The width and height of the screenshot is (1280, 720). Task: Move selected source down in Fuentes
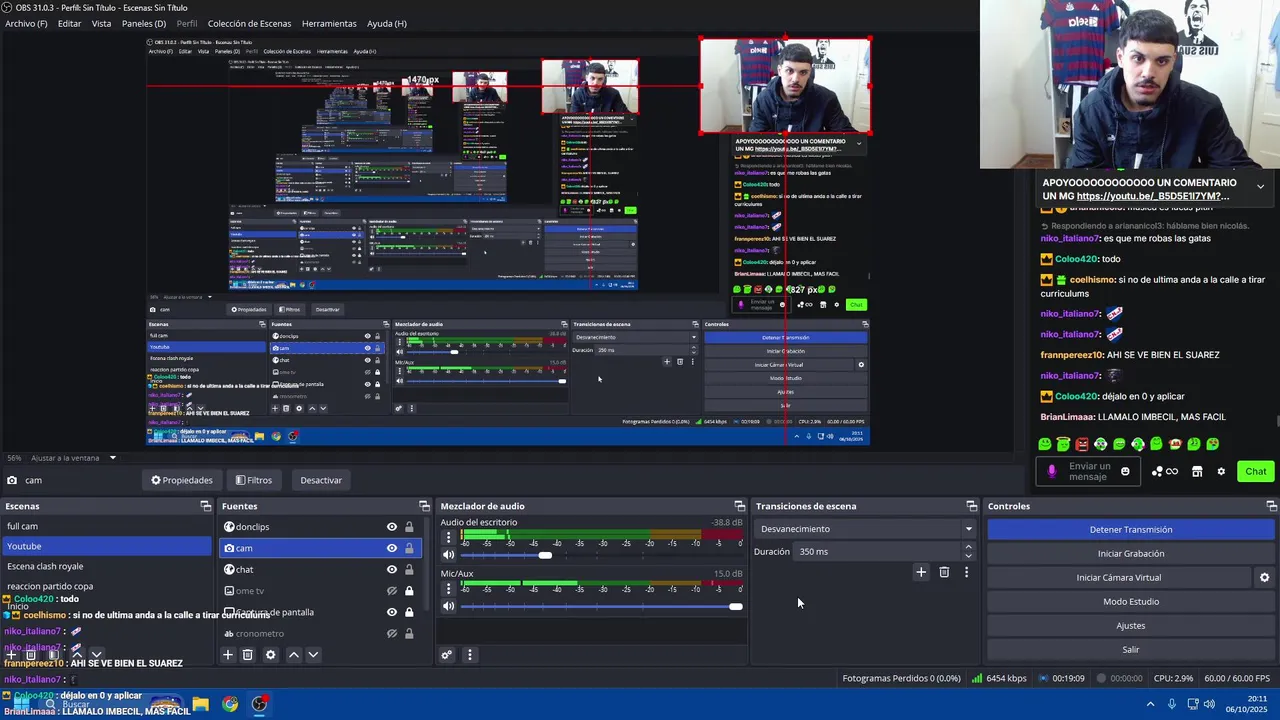[313, 655]
